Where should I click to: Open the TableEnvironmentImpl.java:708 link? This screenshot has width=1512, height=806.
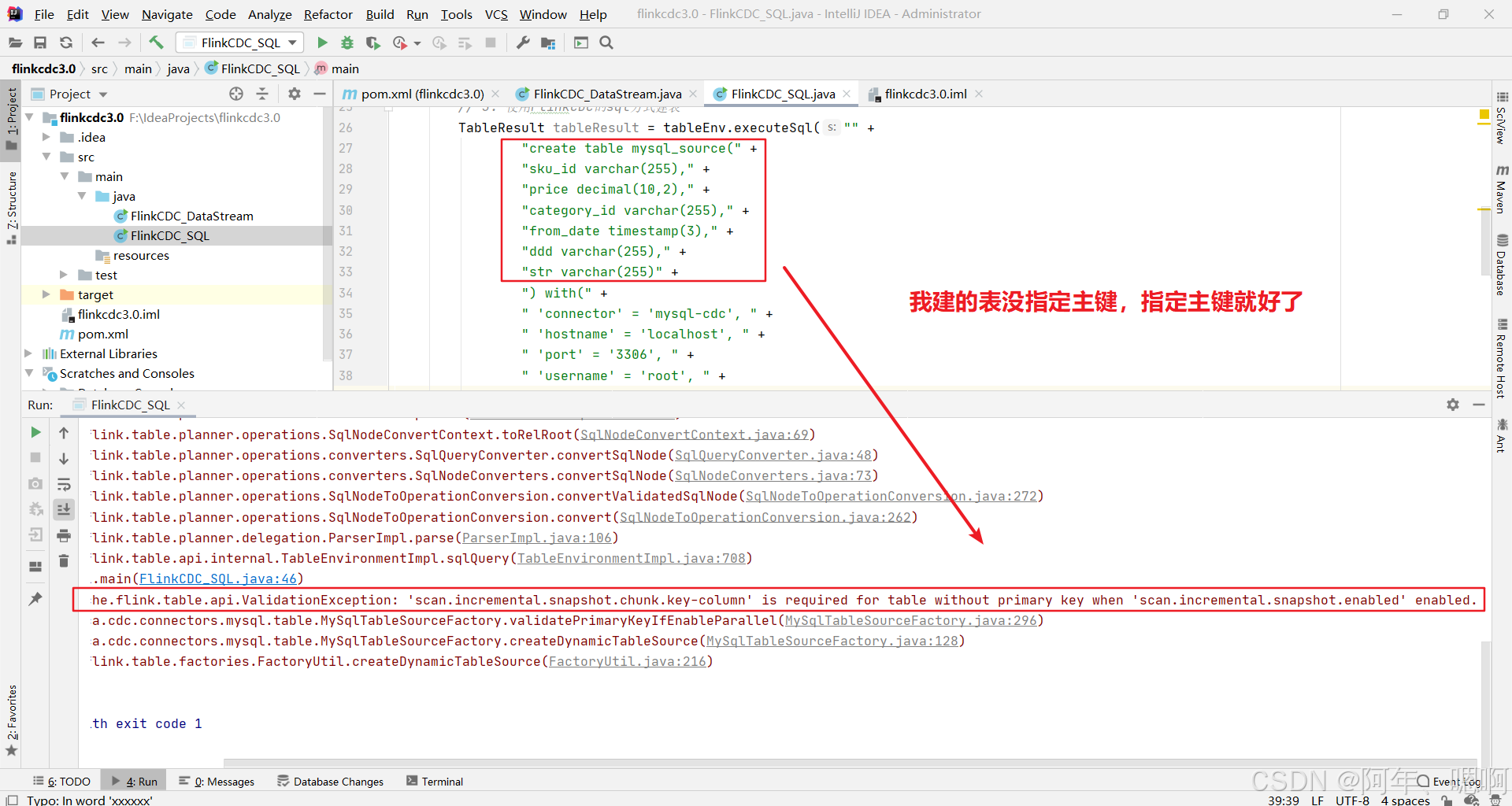[x=632, y=558]
